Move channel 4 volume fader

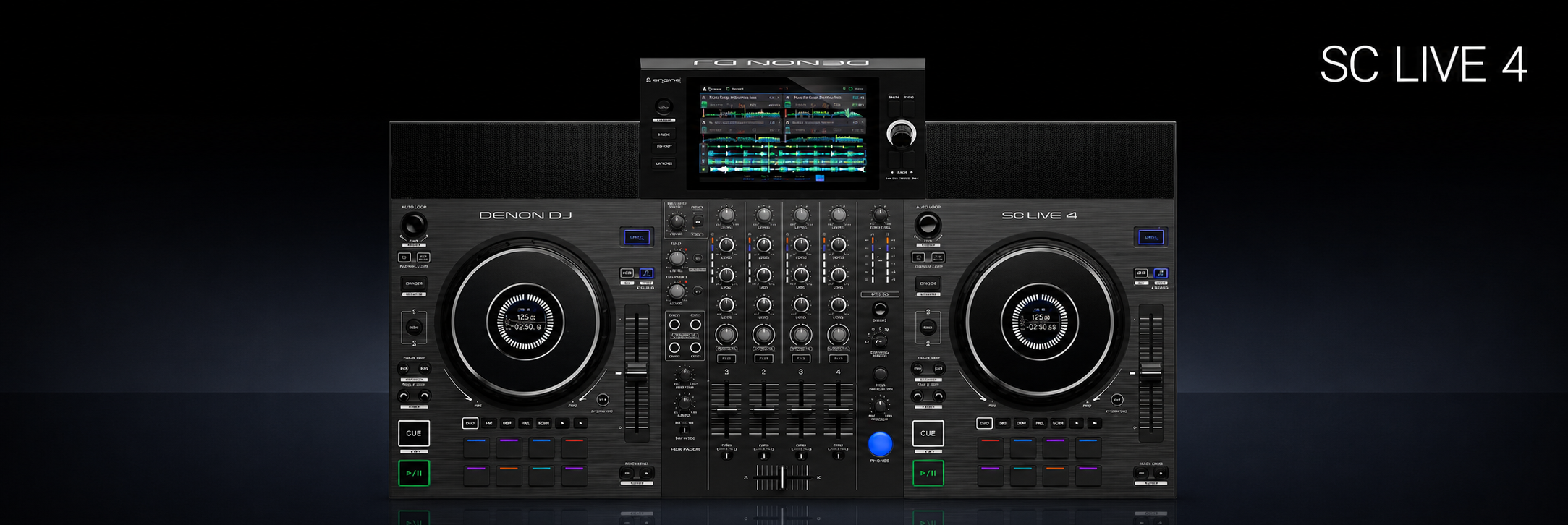838,410
